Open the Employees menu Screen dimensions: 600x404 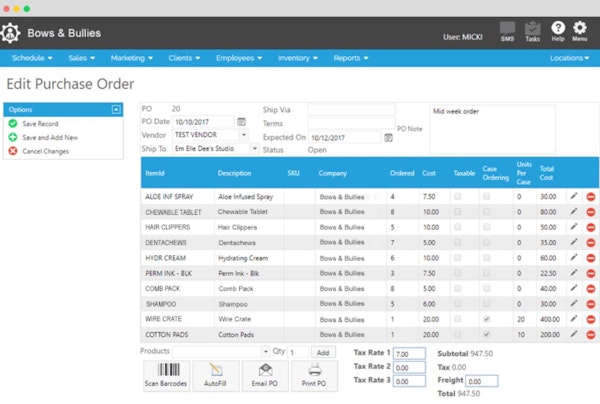[x=239, y=58]
